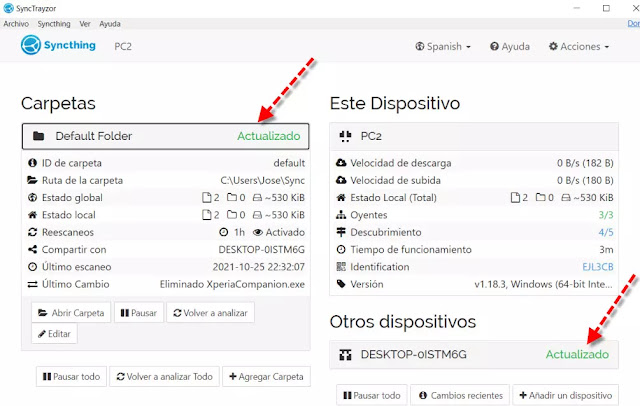Click the refresh icon next to Reescaneos
This screenshot has width=640, height=406.
coord(32,232)
